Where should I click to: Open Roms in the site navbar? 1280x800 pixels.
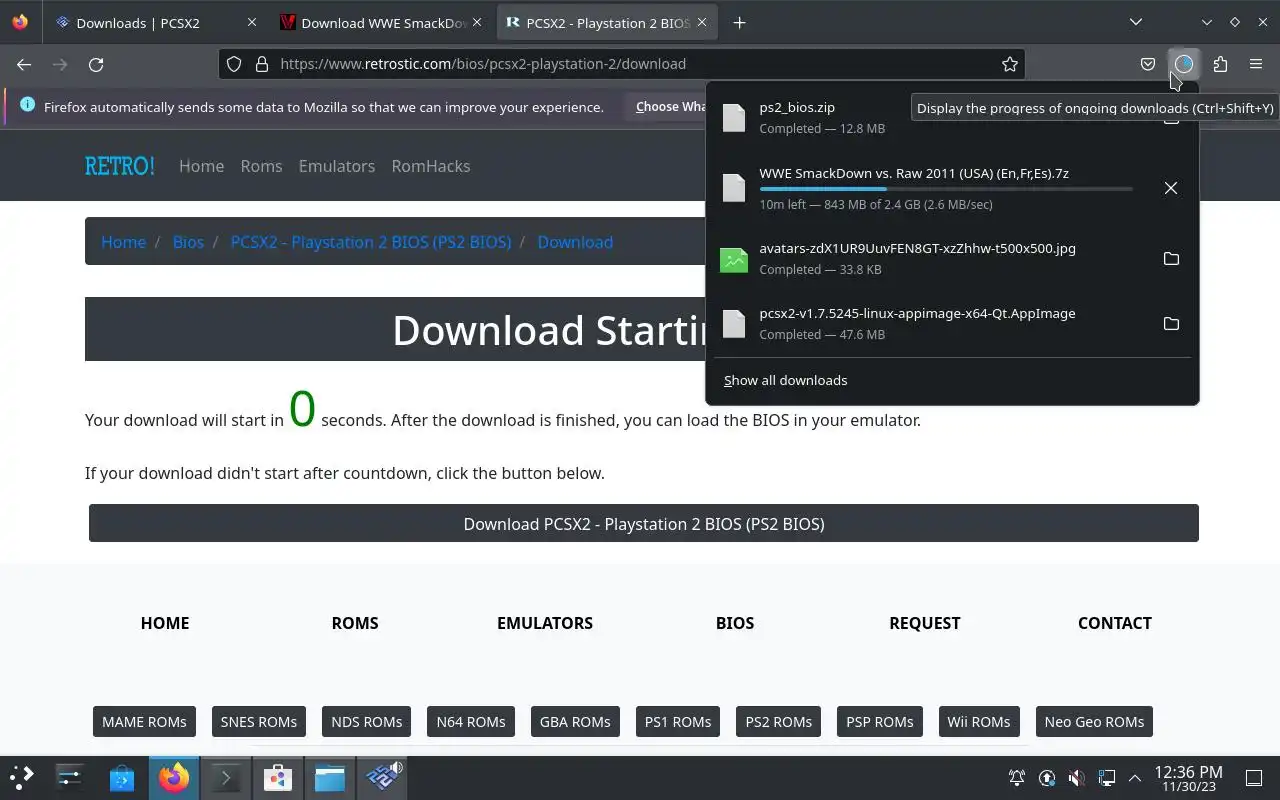click(261, 166)
